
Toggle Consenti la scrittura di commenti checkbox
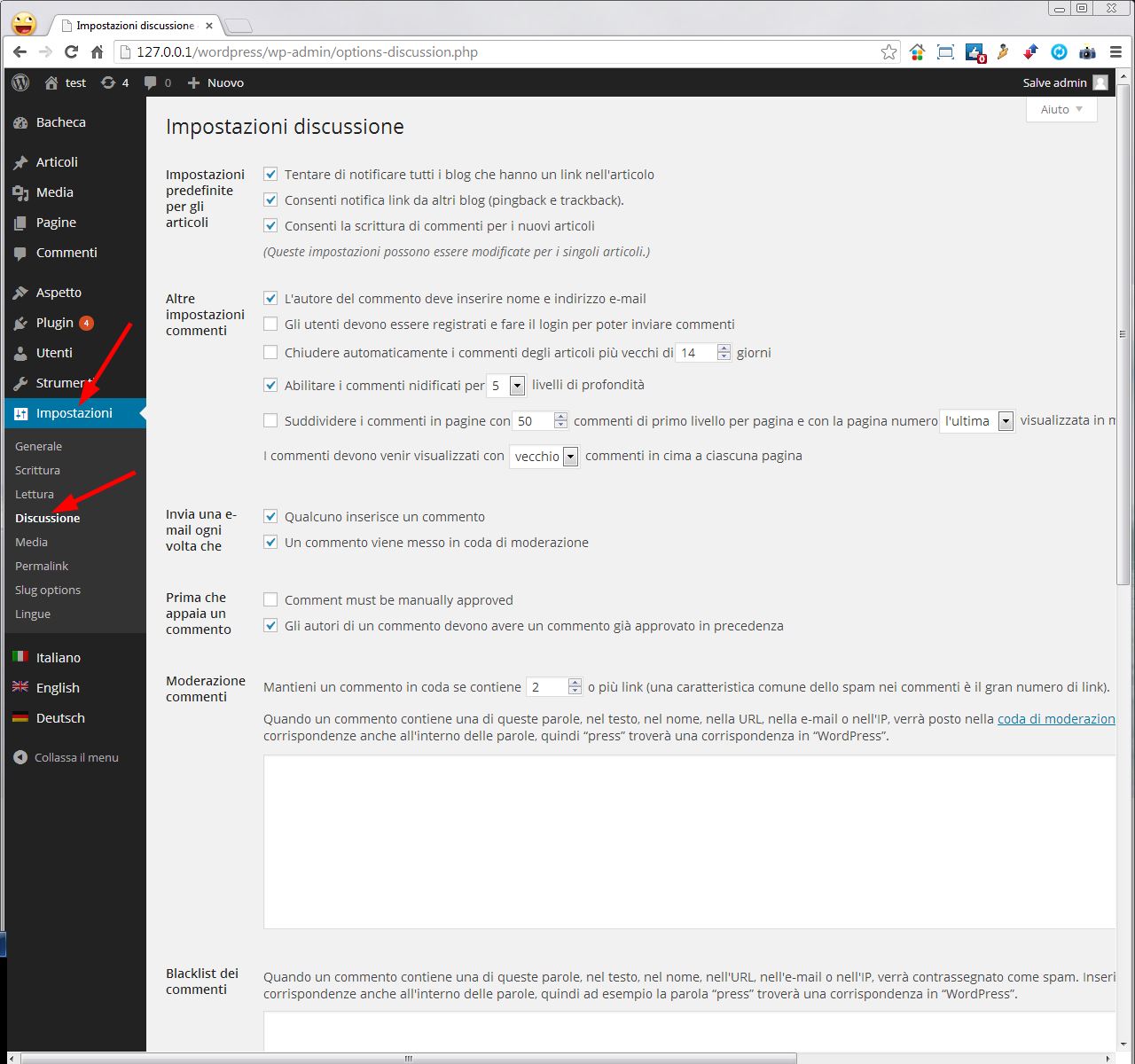pyautogui.click(x=270, y=226)
